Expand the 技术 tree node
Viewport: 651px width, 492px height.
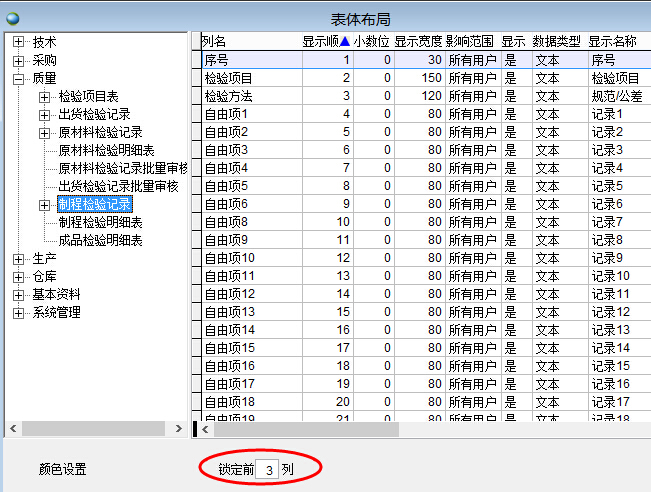pos(19,42)
